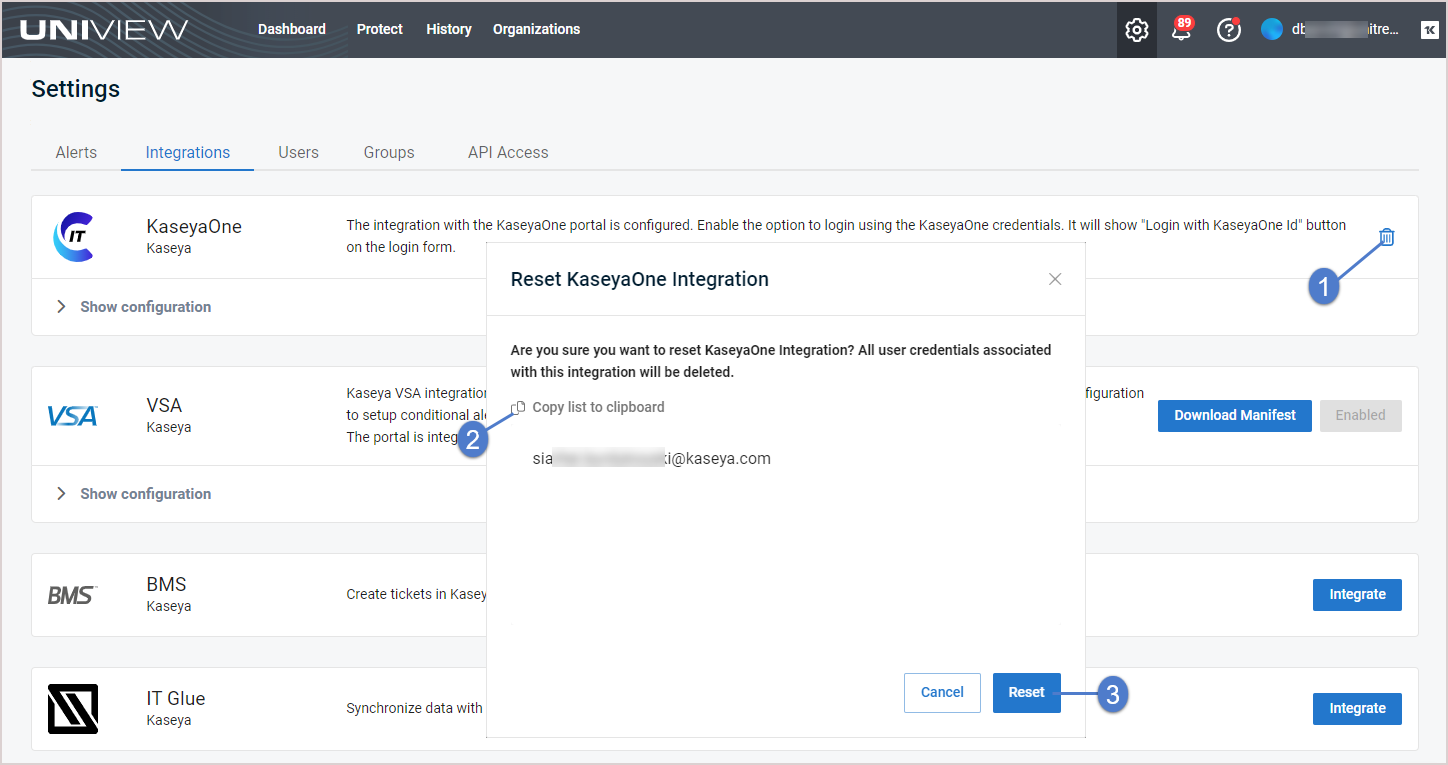Click Integrate button for BMS
Viewport: 1448px width, 765px height.
click(x=1357, y=595)
